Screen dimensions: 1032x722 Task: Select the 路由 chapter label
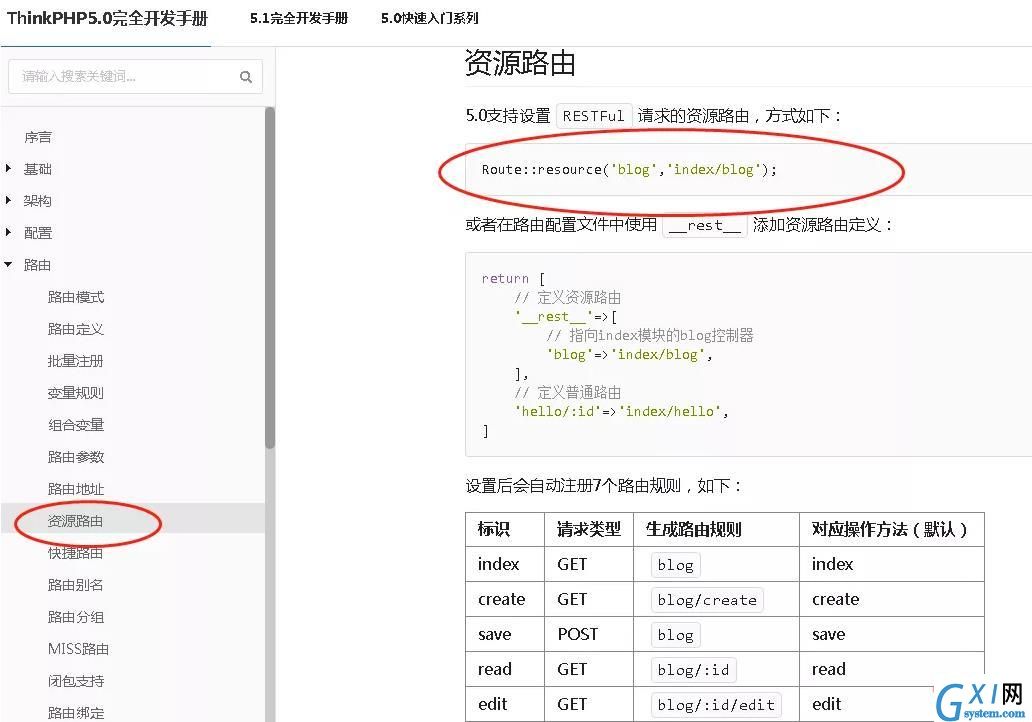pyautogui.click(x=38, y=265)
